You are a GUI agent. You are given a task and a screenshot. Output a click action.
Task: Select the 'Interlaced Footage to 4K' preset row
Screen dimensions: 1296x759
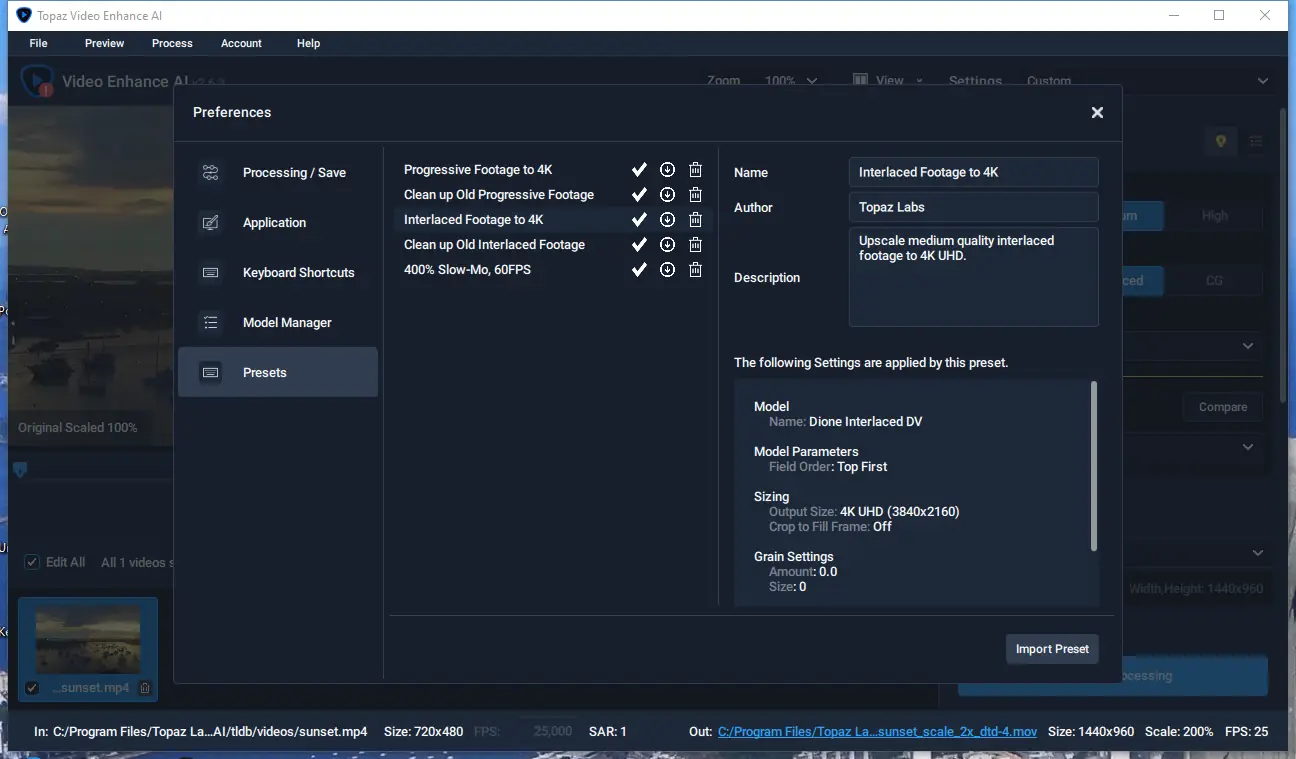(x=553, y=220)
